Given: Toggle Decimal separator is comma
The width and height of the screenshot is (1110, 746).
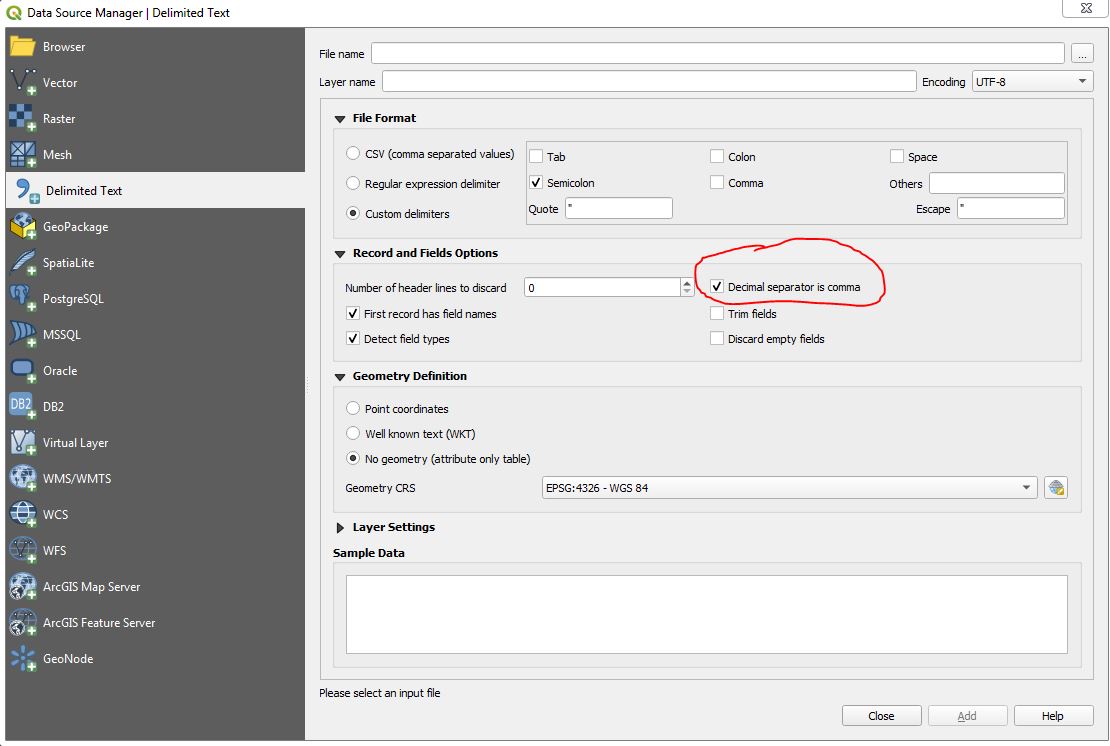Looking at the screenshot, I should [717, 287].
